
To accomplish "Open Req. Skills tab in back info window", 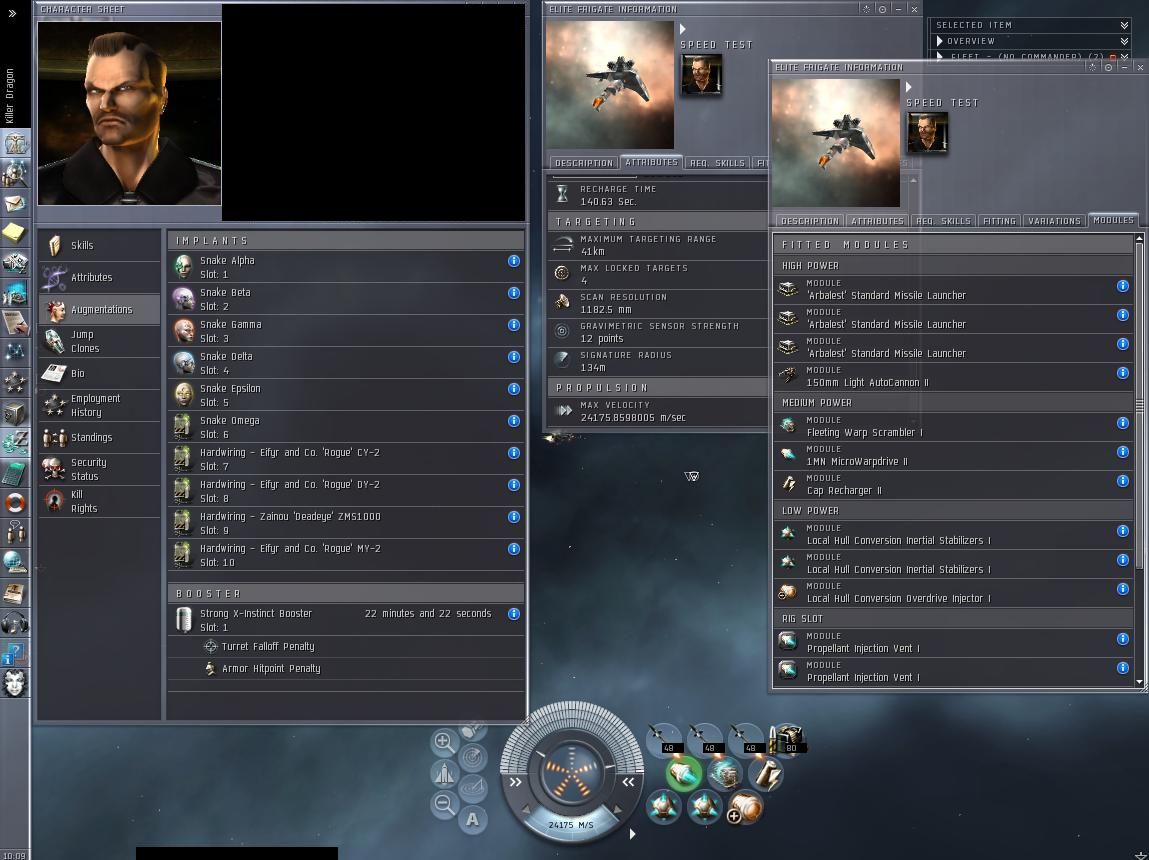I will (717, 163).
